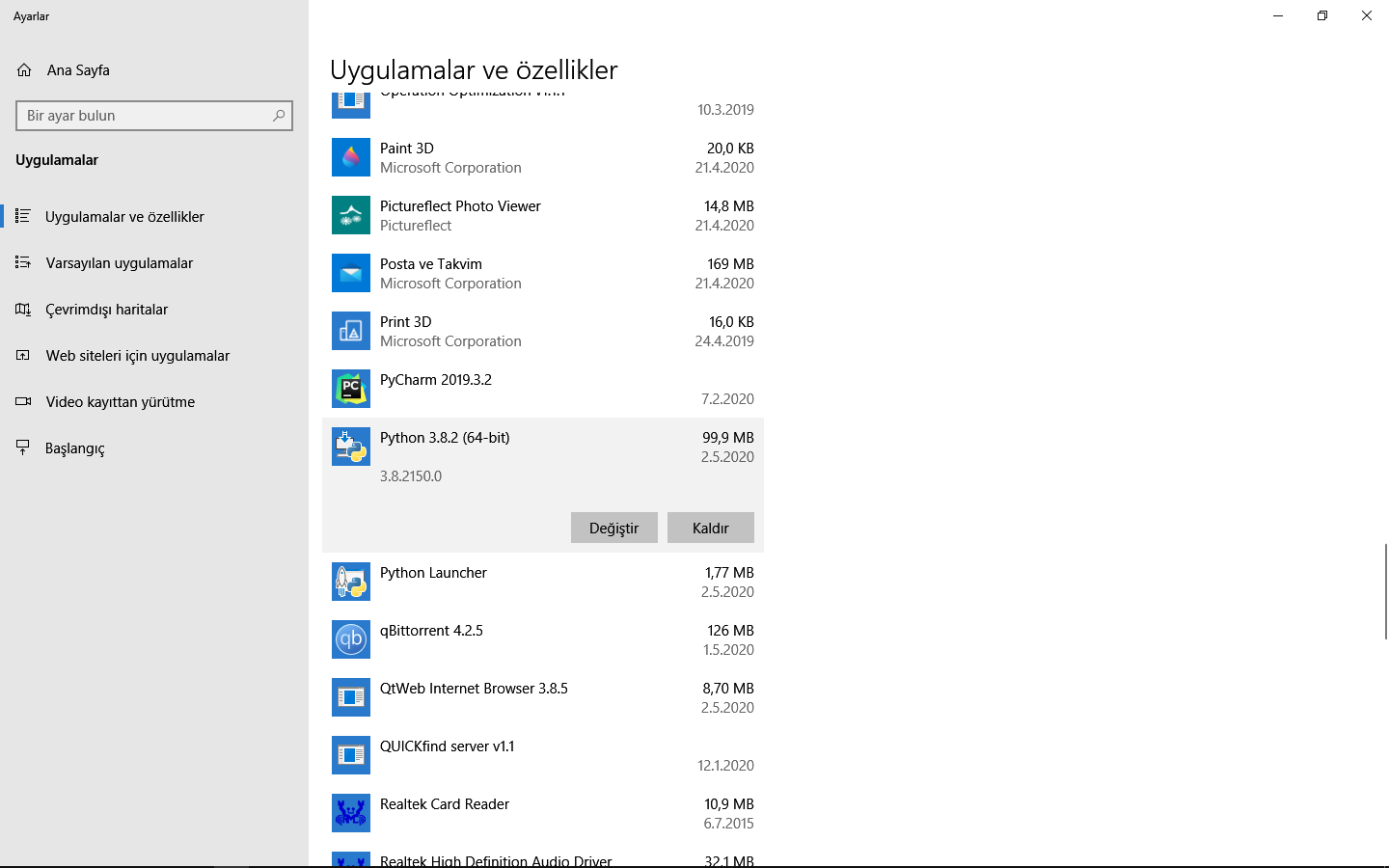Click the Paint 3D app icon
1389x868 pixels.
tap(351, 157)
